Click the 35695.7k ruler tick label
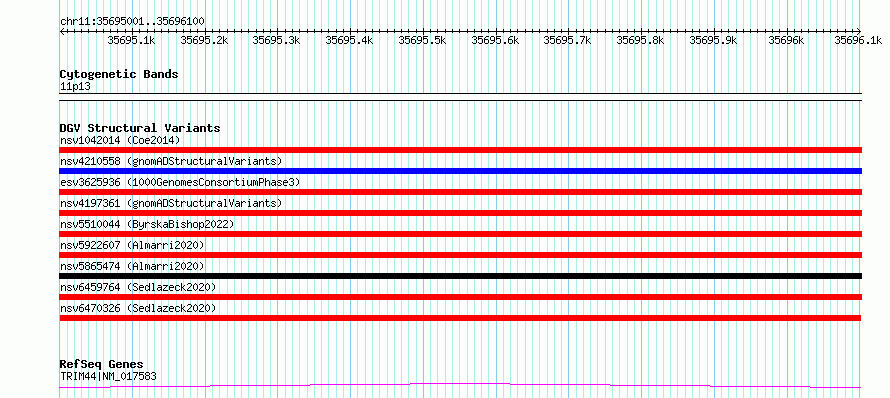The image size is (890, 398). 568,40
